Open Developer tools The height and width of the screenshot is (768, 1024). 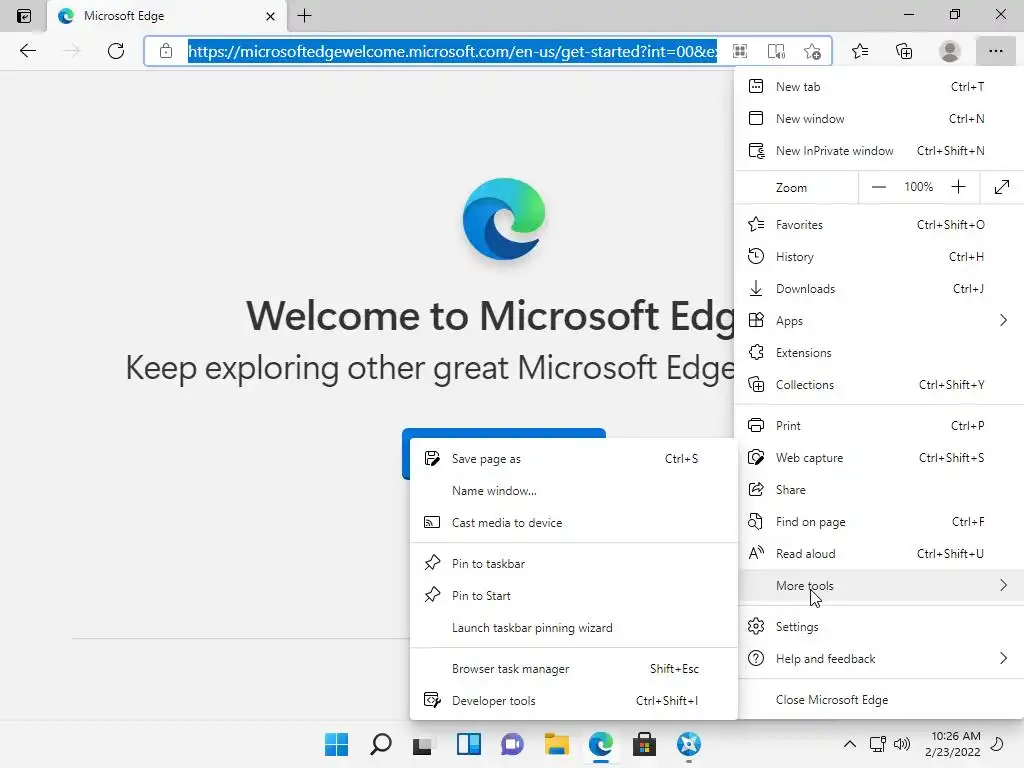click(x=573, y=701)
